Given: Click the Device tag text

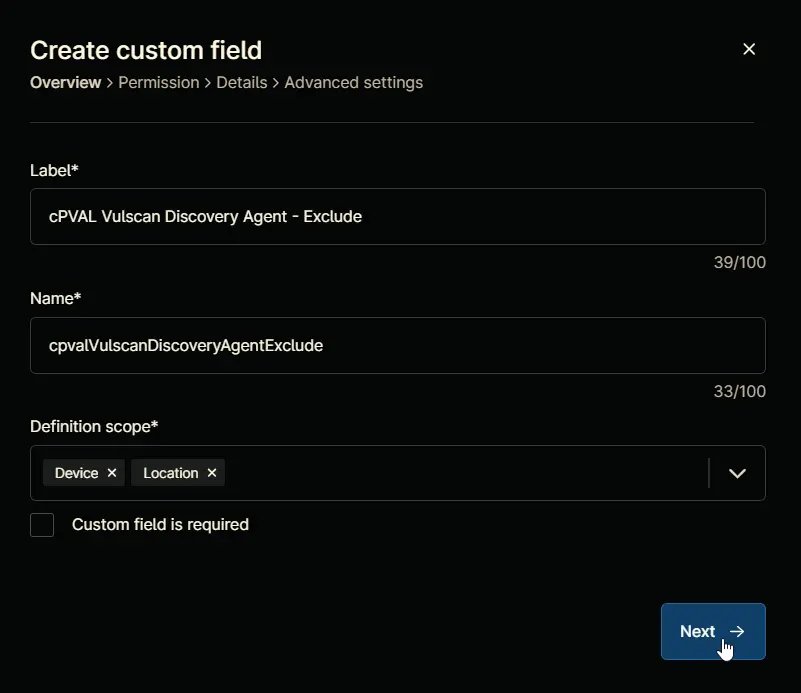Looking at the screenshot, I should click(77, 473).
